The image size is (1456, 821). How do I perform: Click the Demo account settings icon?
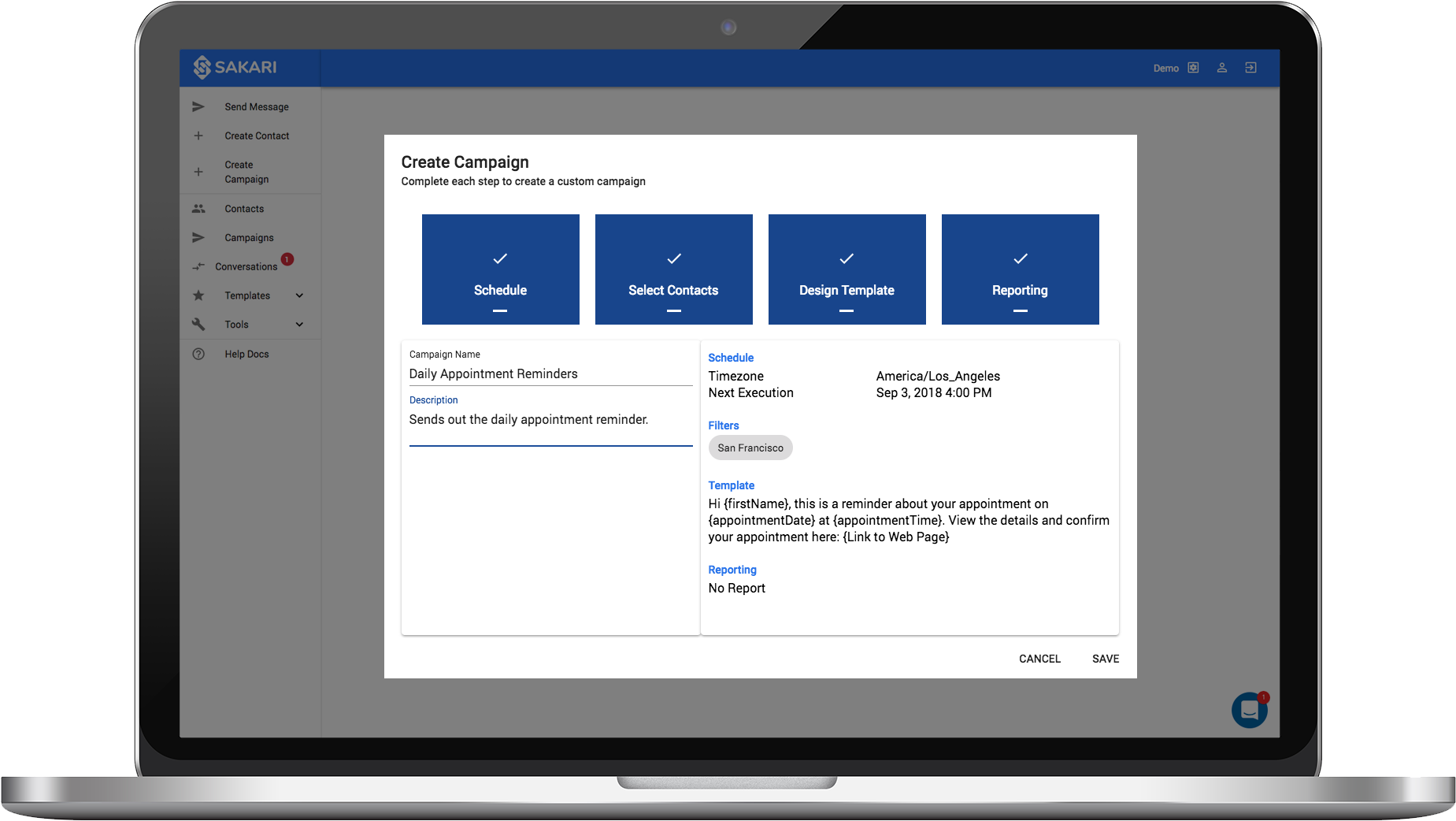click(x=1193, y=68)
